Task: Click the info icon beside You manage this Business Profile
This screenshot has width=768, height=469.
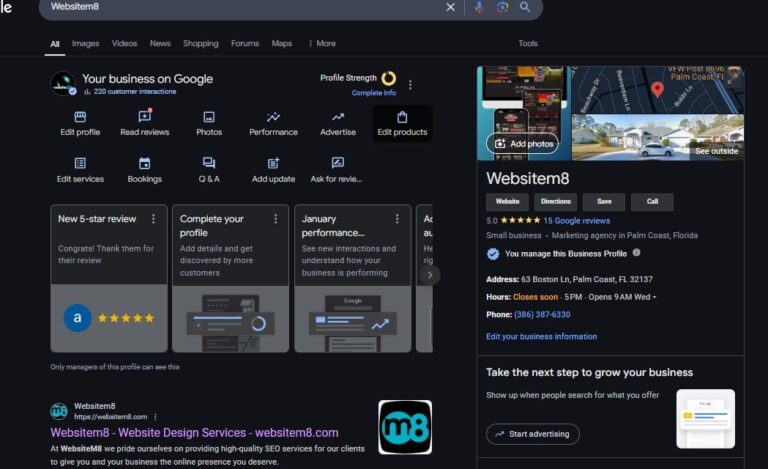Action: pos(636,253)
